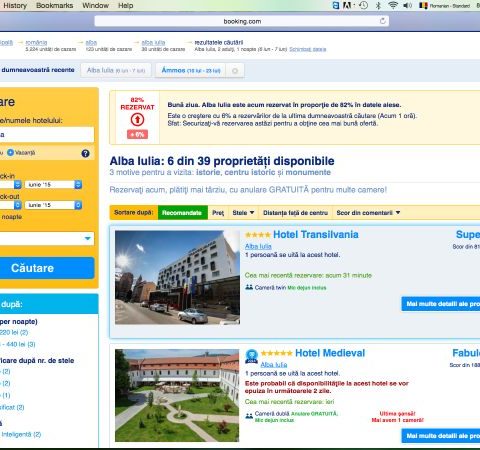
Task: Click the destination name input field
Action: (x=47, y=135)
